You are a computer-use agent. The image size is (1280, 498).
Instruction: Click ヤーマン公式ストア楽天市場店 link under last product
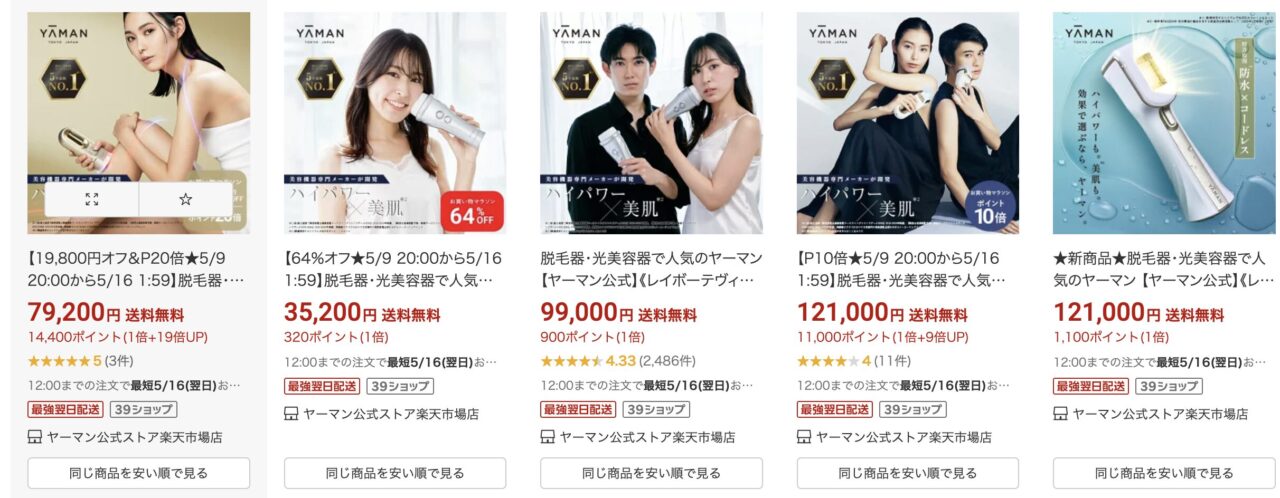1160,413
